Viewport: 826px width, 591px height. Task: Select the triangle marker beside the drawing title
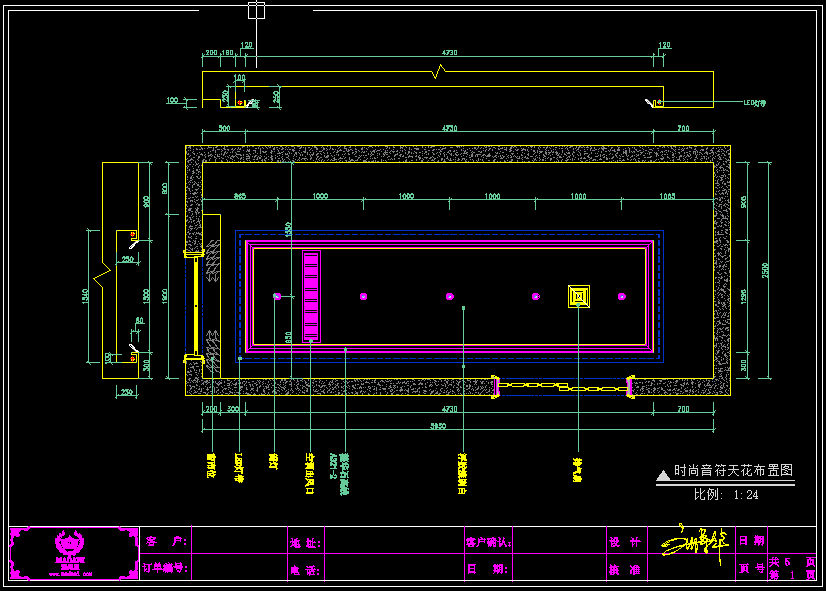click(x=662, y=475)
